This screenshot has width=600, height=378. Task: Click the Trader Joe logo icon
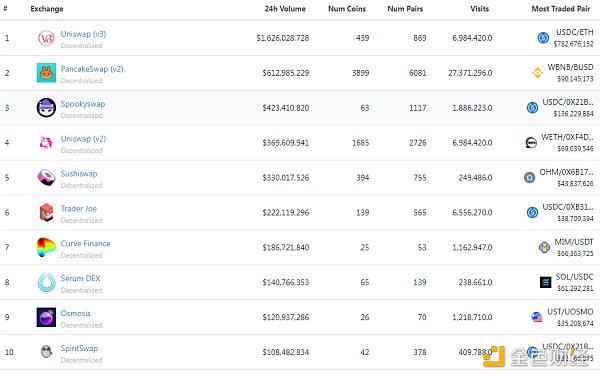[46, 212]
